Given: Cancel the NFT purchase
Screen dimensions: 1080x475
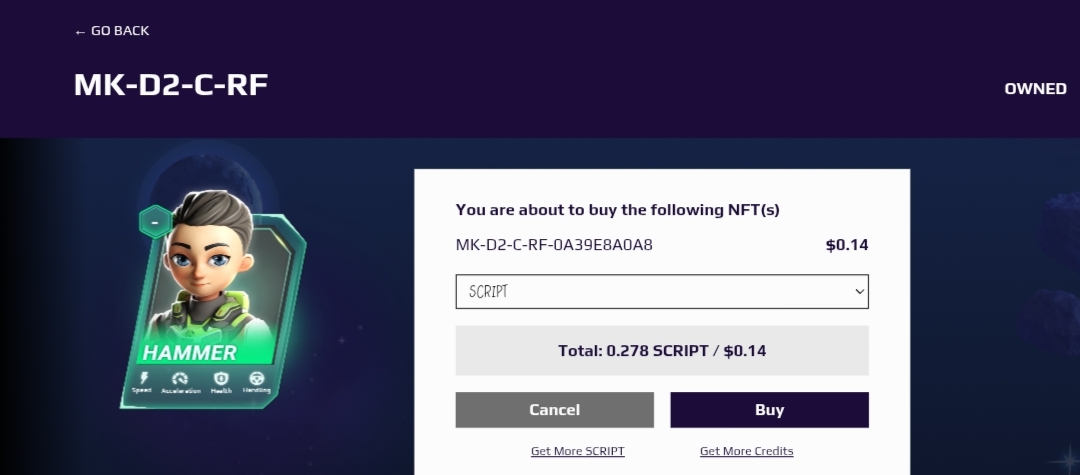Looking at the screenshot, I should [x=554, y=410].
